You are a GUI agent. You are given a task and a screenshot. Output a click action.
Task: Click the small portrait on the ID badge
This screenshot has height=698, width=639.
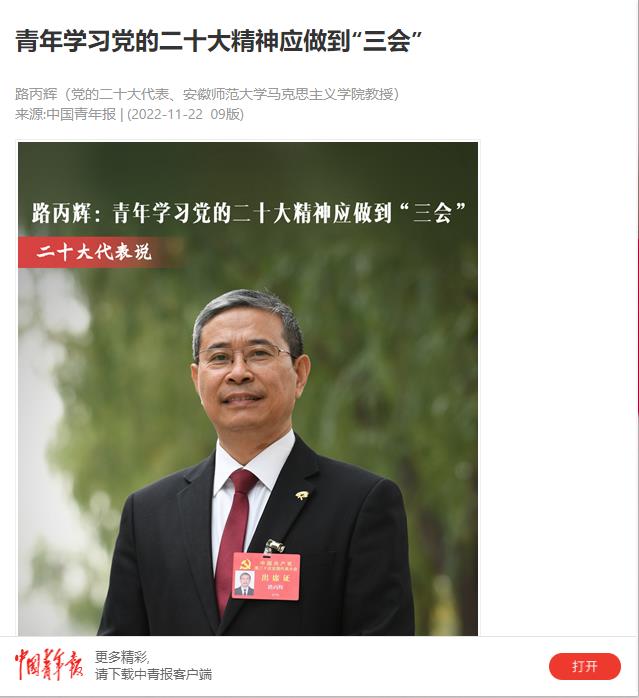tap(244, 584)
